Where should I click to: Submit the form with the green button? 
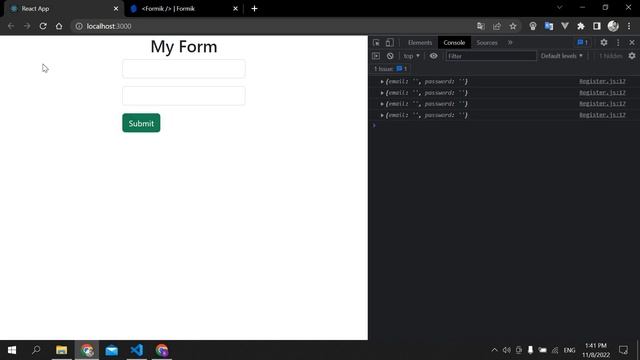click(x=141, y=123)
